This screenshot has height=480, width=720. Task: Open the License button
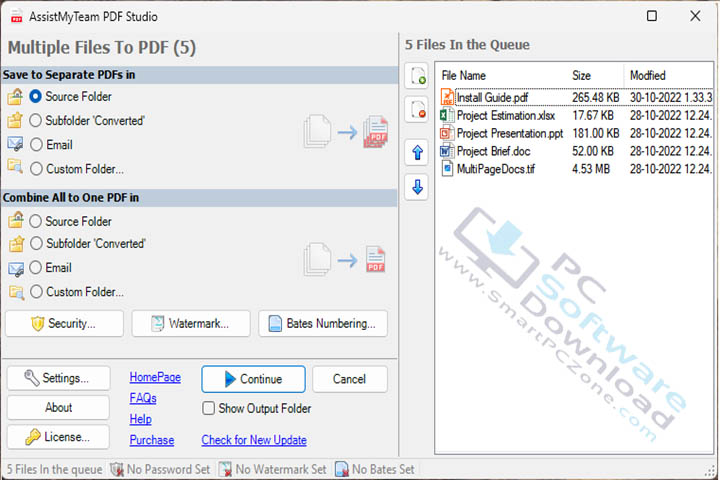tap(58, 437)
